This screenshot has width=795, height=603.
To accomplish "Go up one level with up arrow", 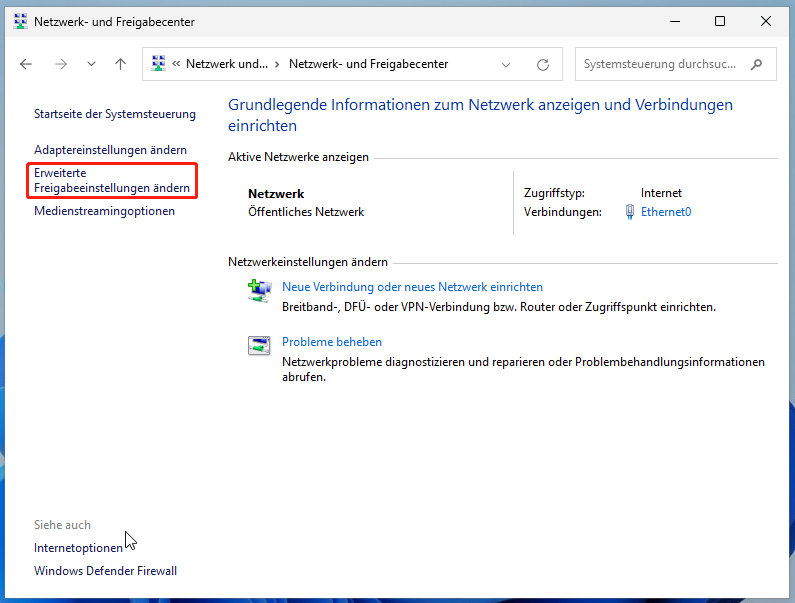I will pyautogui.click(x=120, y=64).
